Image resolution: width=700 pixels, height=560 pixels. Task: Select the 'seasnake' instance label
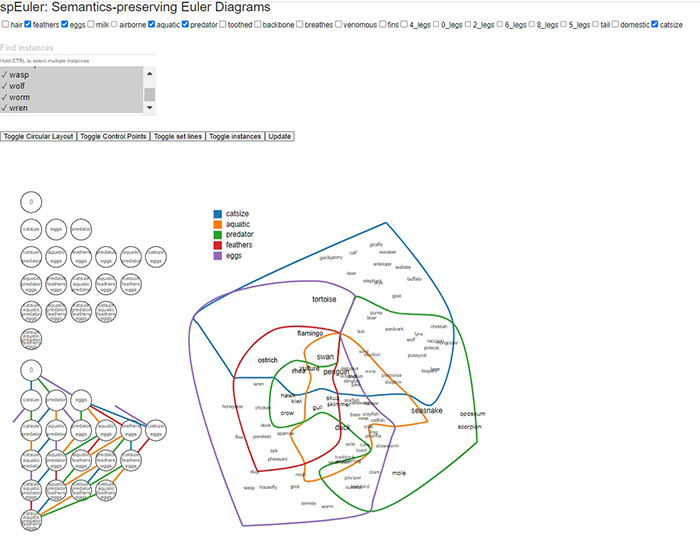[x=426, y=410]
